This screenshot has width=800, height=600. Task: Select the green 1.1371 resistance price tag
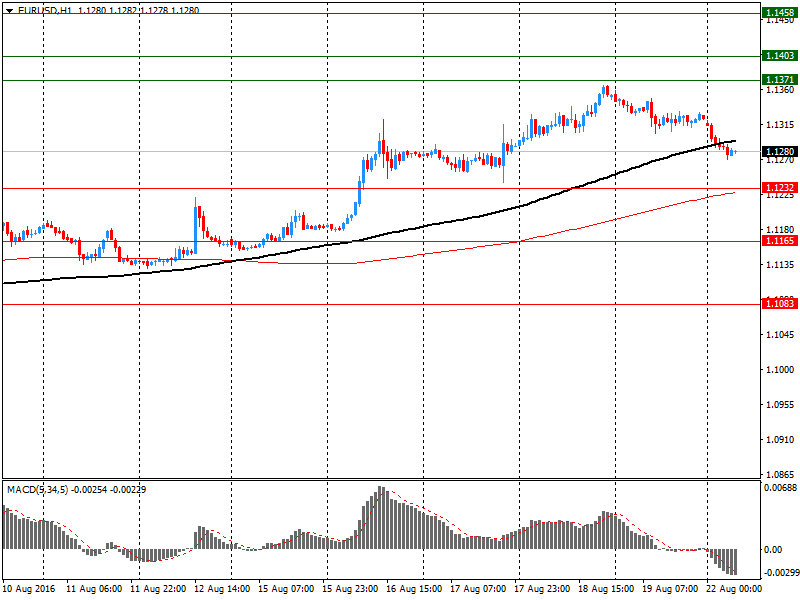coord(780,80)
